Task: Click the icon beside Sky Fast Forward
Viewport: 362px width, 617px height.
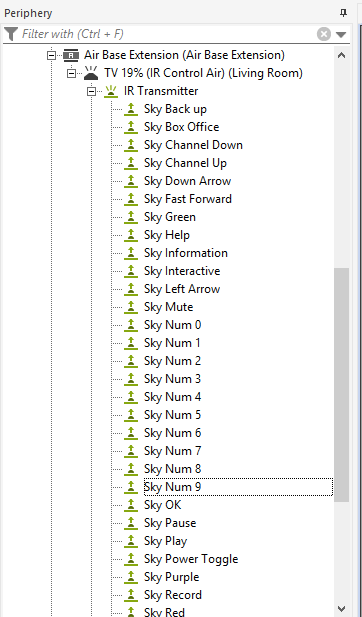Action: (131, 199)
